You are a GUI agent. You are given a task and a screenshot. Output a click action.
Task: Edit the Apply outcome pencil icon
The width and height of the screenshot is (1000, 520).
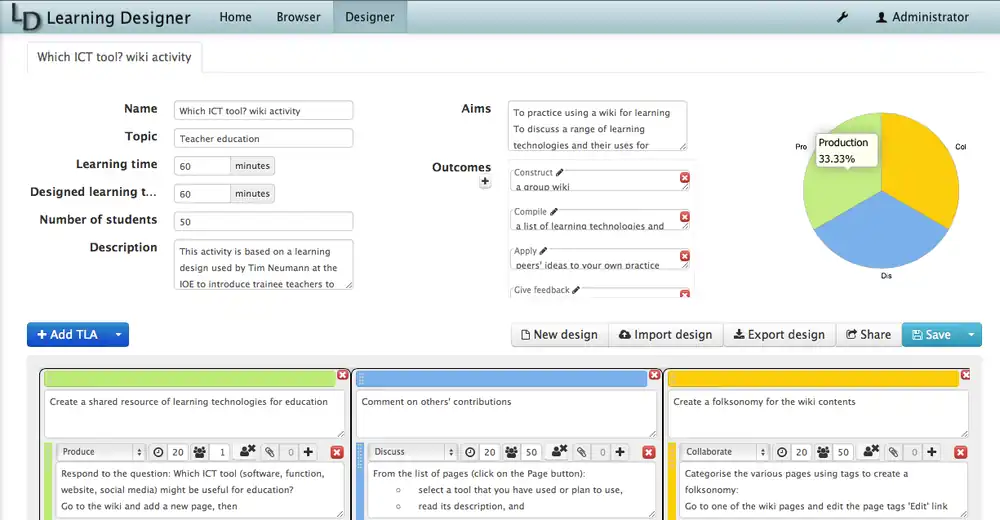click(x=545, y=251)
